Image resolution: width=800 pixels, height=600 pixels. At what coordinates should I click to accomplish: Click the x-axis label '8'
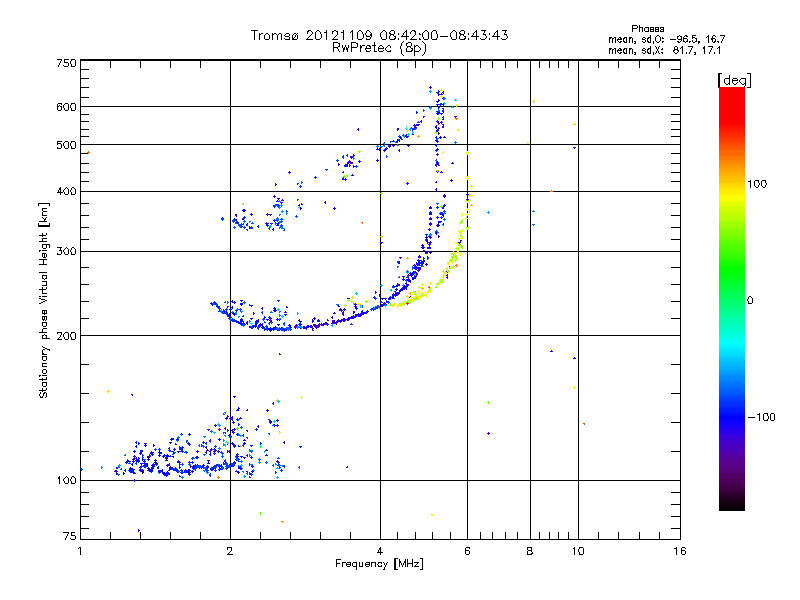point(530,551)
